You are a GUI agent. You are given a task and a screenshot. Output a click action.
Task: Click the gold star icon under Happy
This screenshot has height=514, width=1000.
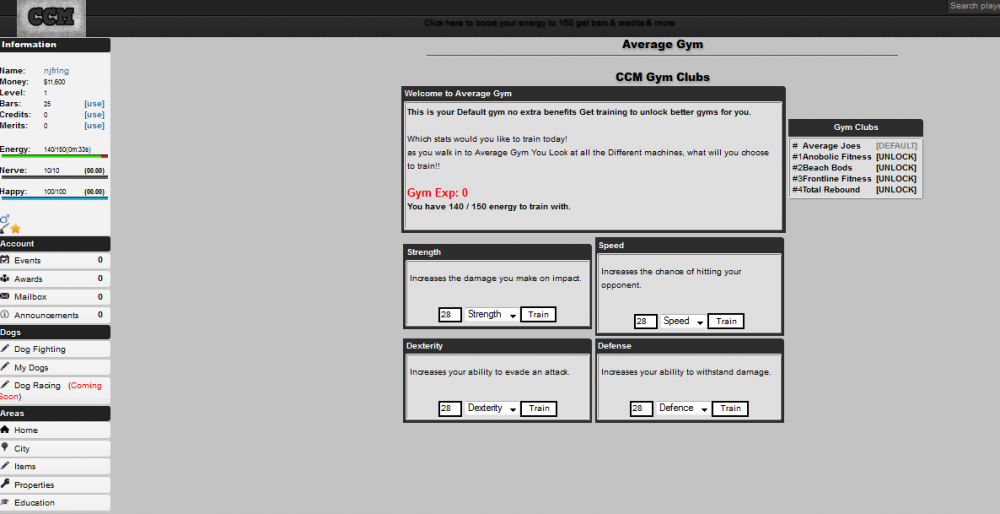[x=15, y=228]
